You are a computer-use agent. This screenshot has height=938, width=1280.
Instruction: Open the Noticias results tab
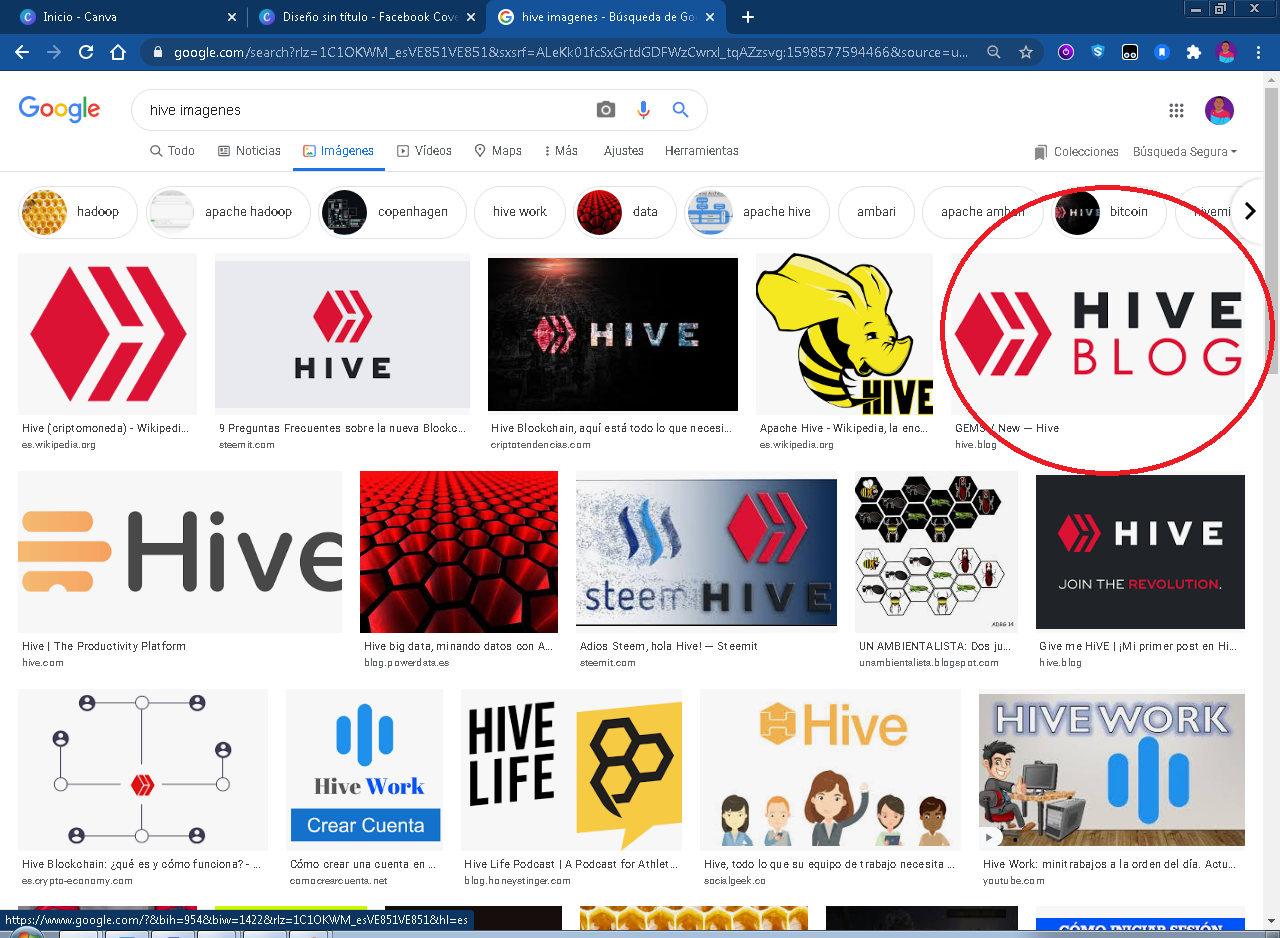249,151
